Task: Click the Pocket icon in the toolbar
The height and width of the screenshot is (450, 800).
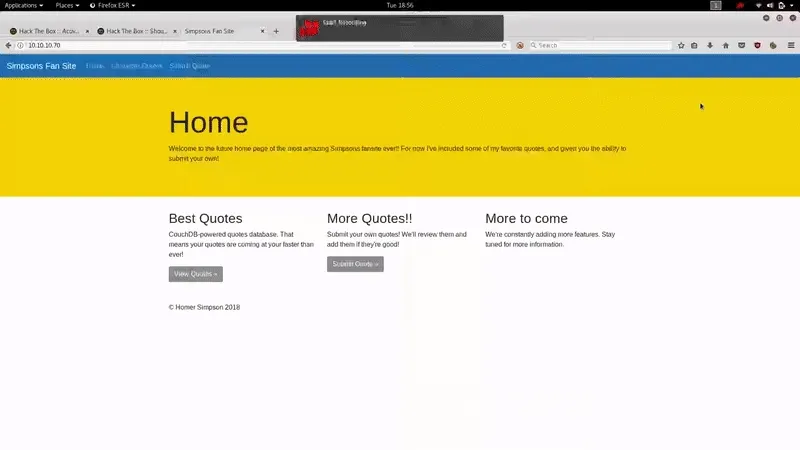Action: (x=741, y=45)
